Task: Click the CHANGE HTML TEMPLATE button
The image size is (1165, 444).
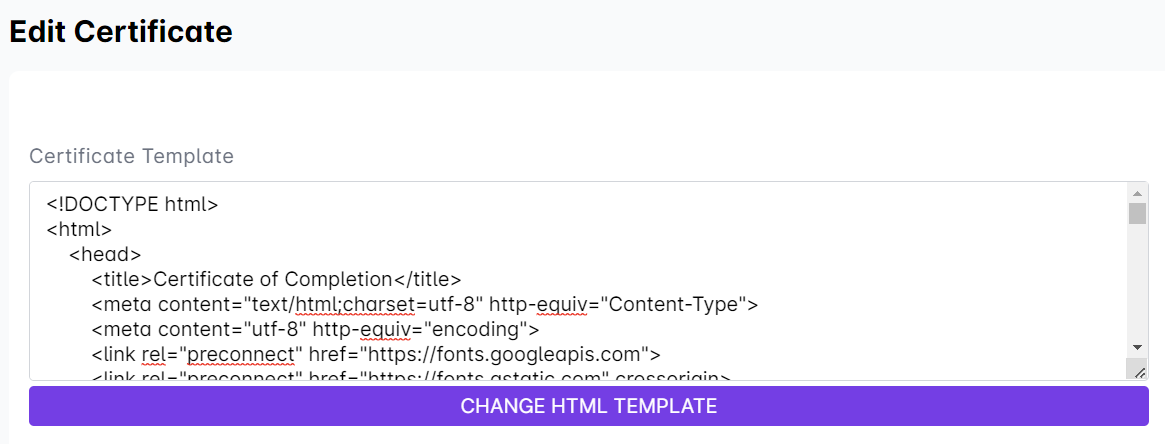Action: point(588,406)
